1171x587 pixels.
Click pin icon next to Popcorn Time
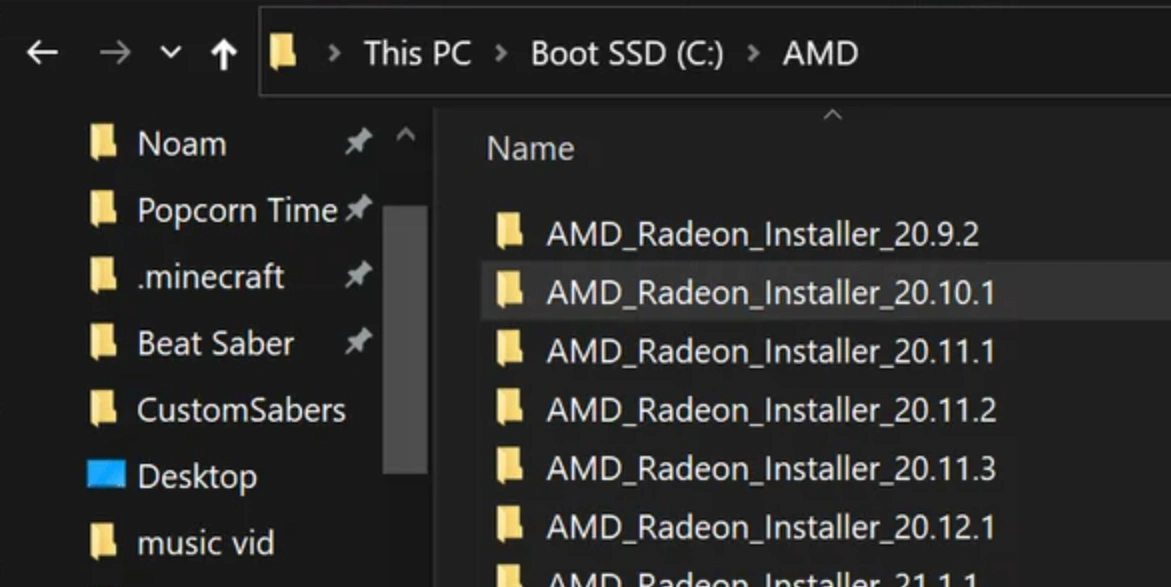[358, 208]
